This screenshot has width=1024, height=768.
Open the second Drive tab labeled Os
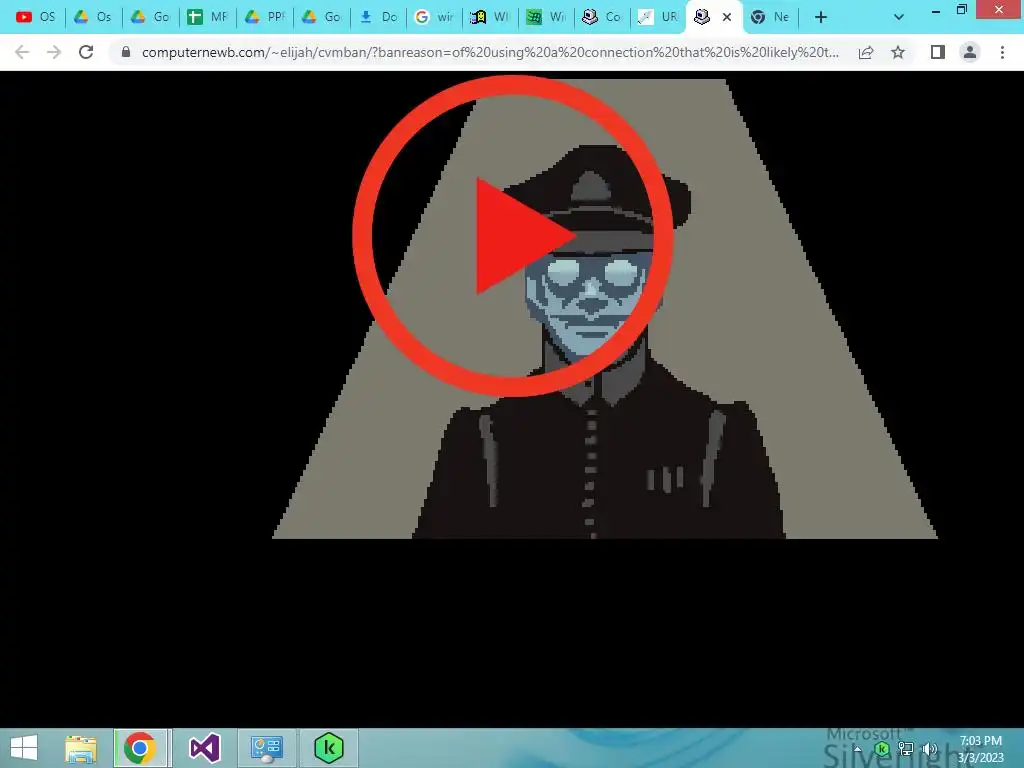[92, 17]
